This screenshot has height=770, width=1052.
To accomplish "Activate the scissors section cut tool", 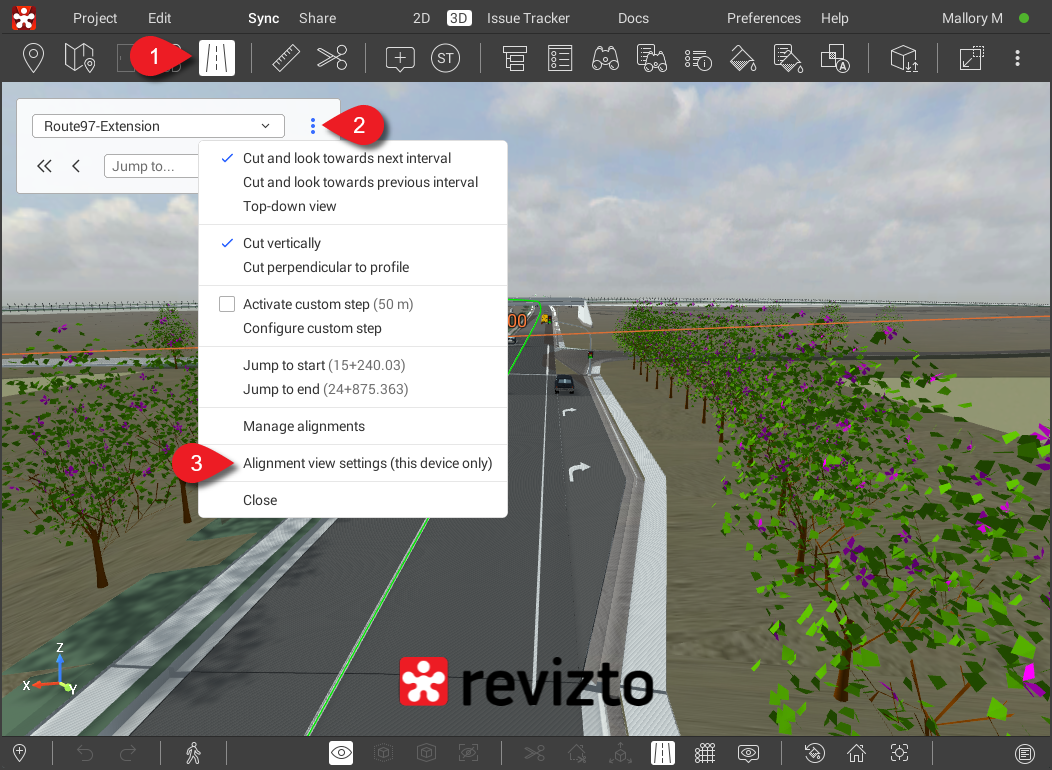I will point(332,58).
